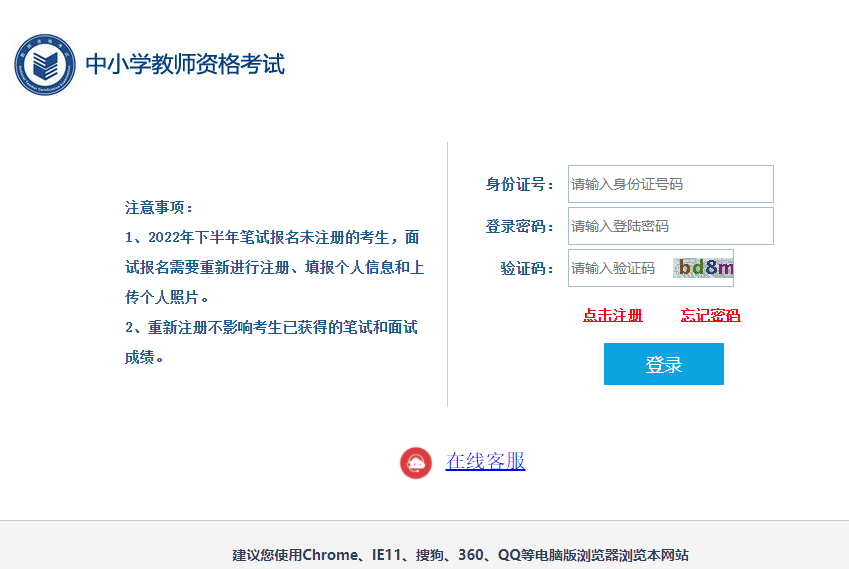Focus the ID number input field
The image size is (849, 569).
[670, 184]
